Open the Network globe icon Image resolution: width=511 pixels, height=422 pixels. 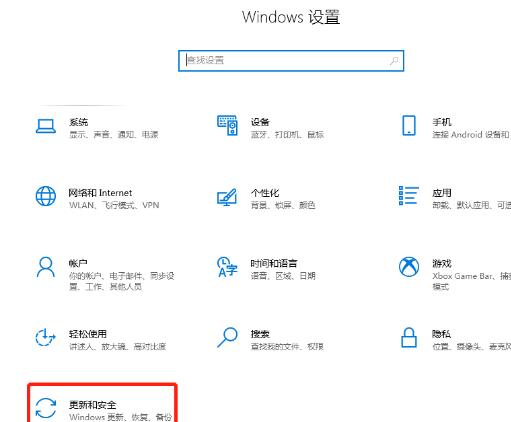[x=46, y=196]
